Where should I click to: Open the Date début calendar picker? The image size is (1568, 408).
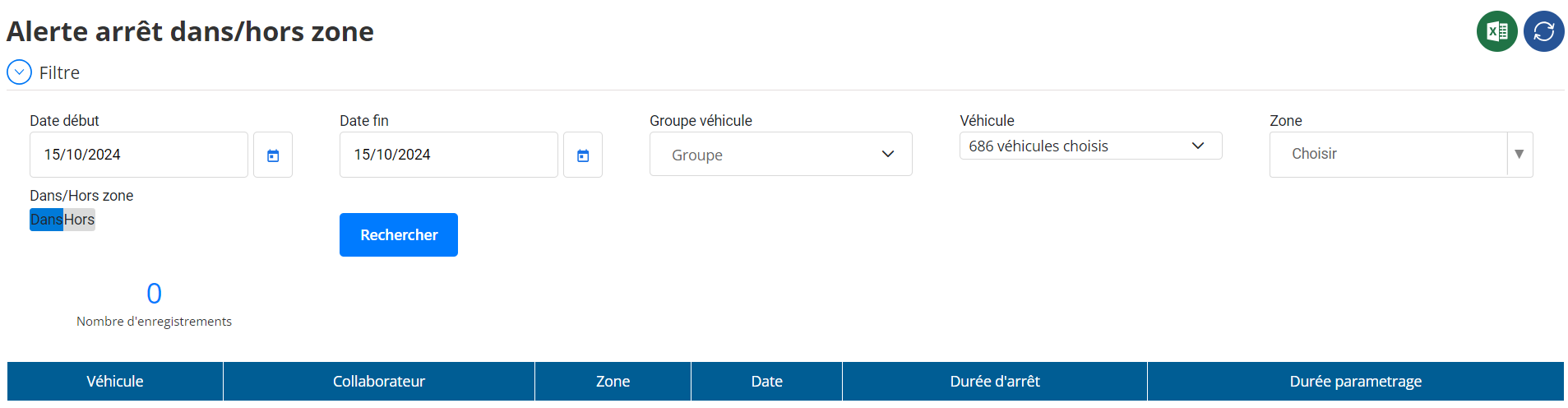click(x=273, y=155)
